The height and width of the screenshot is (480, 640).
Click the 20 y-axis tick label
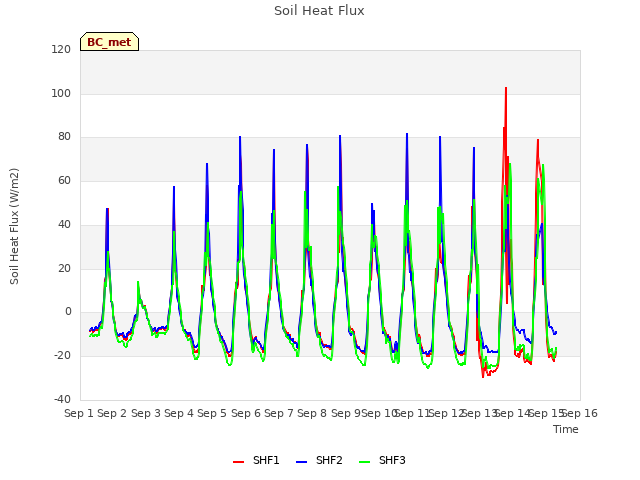[64, 269]
